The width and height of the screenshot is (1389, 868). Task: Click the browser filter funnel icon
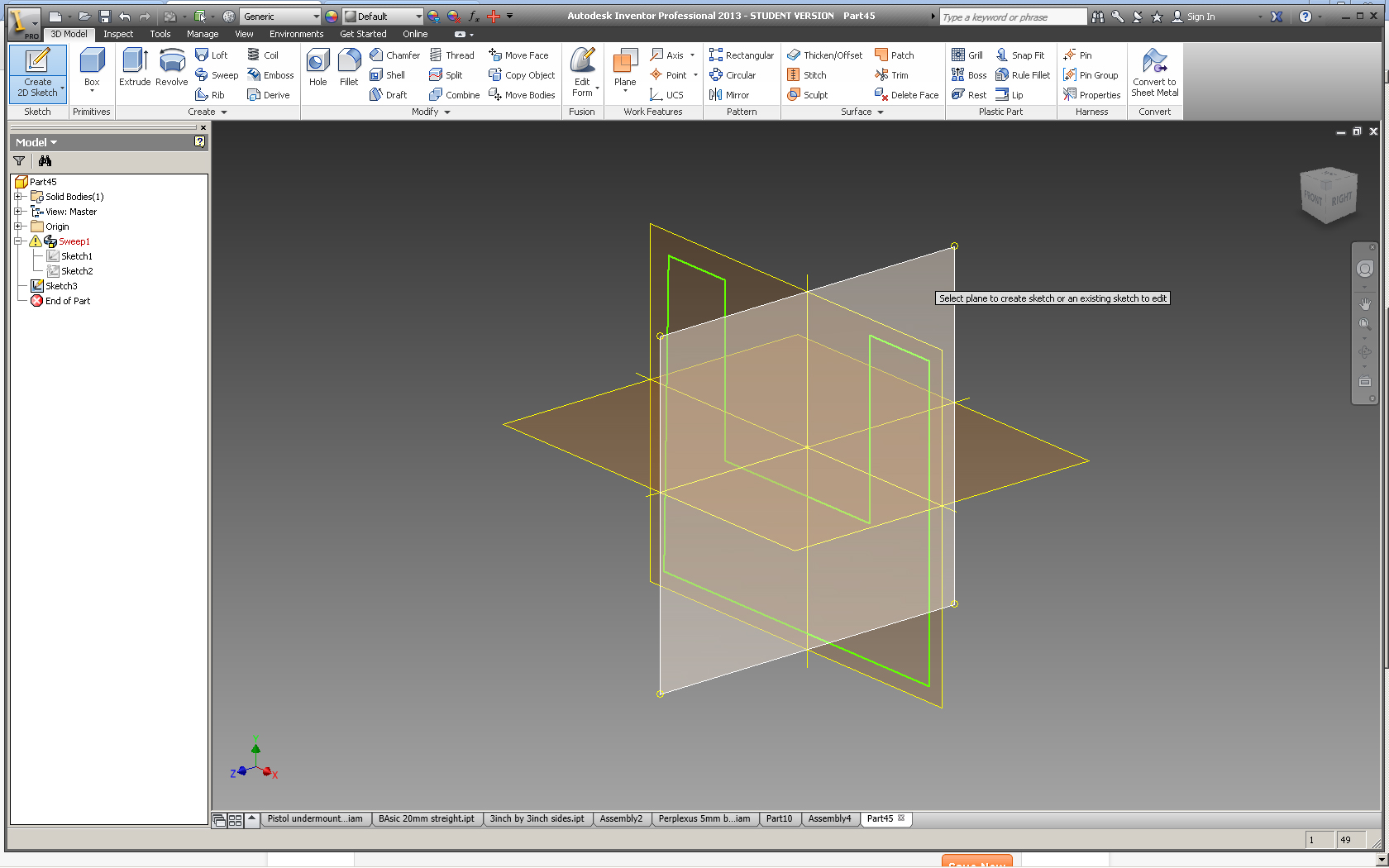click(19, 160)
